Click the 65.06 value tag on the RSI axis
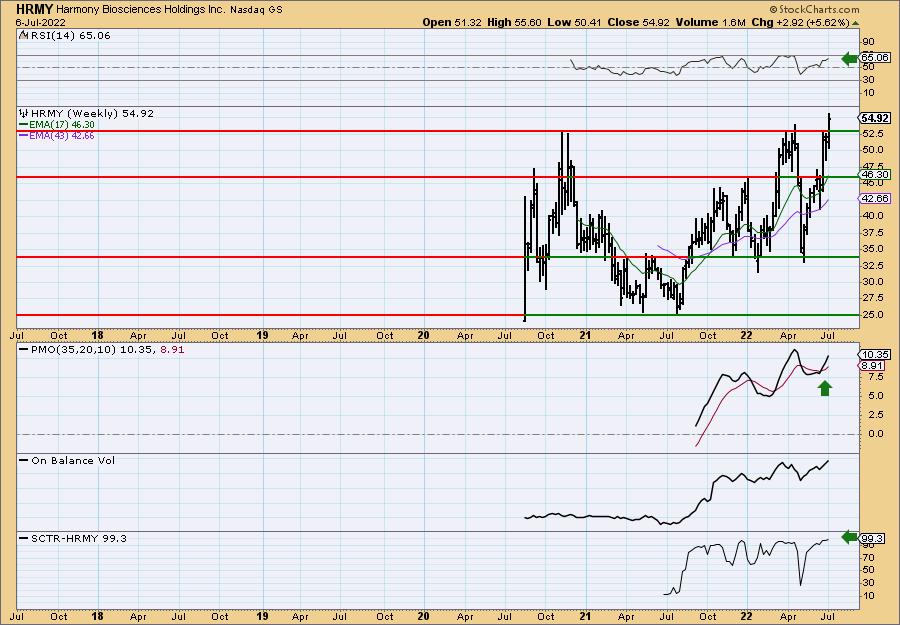Image resolution: width=900 pixels, height=625 pixels. coord(875,57)
